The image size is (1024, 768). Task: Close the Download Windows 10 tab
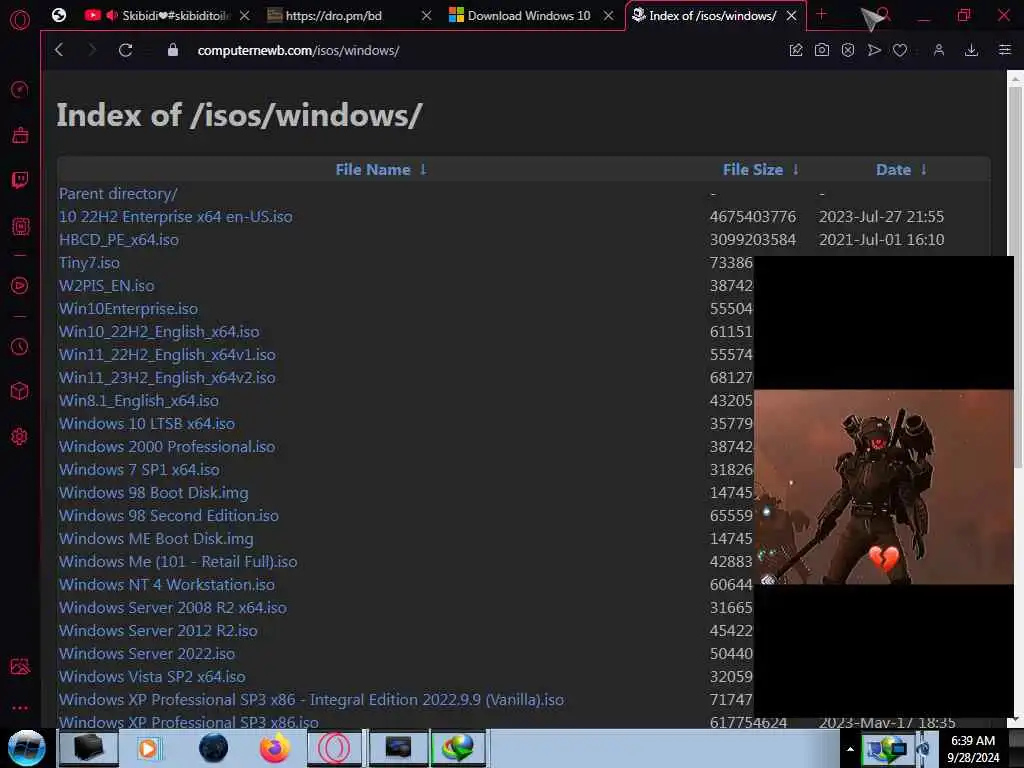608,16
